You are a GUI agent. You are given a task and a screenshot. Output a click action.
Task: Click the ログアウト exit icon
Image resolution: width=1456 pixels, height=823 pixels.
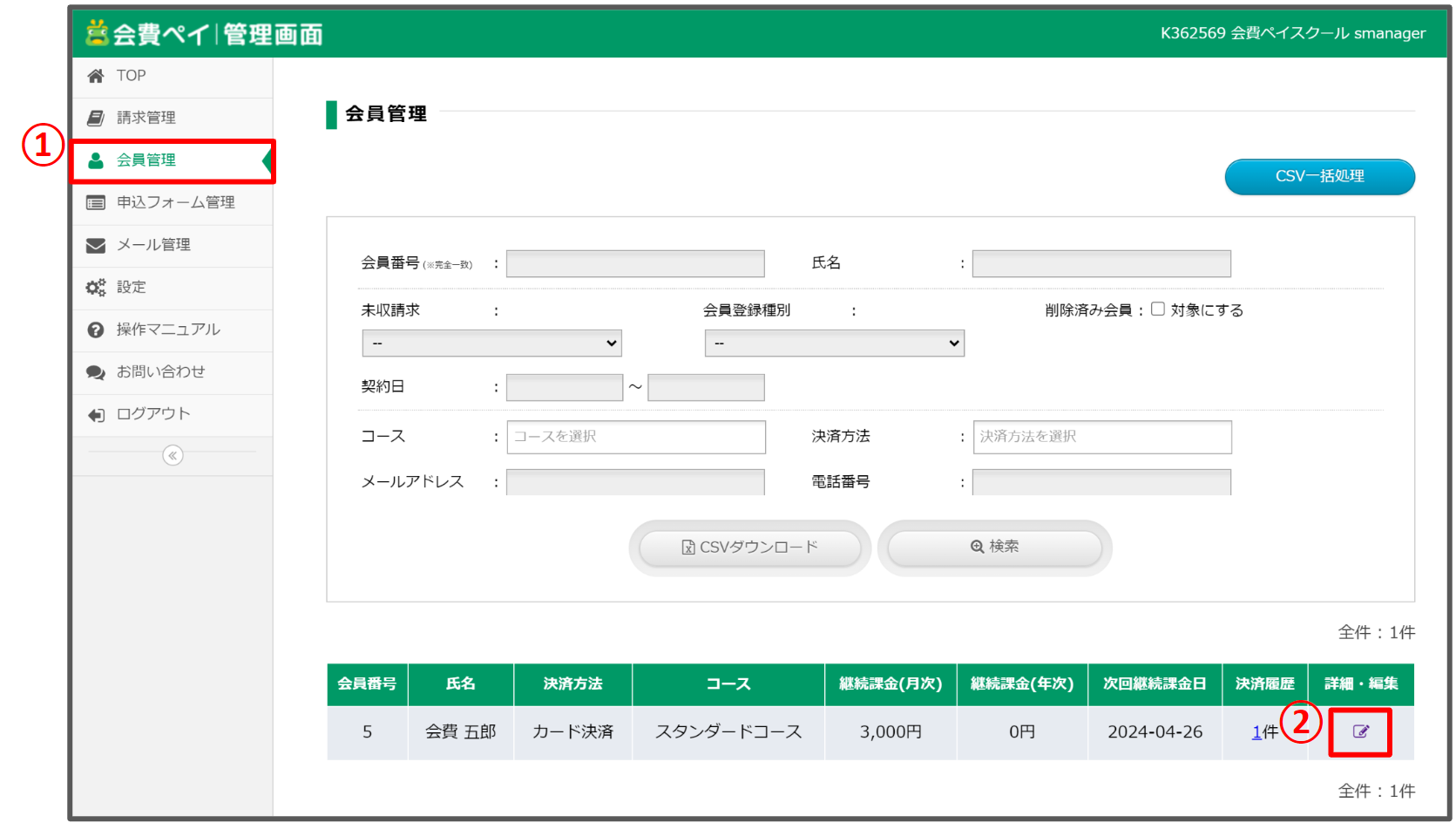pos(96,415)
